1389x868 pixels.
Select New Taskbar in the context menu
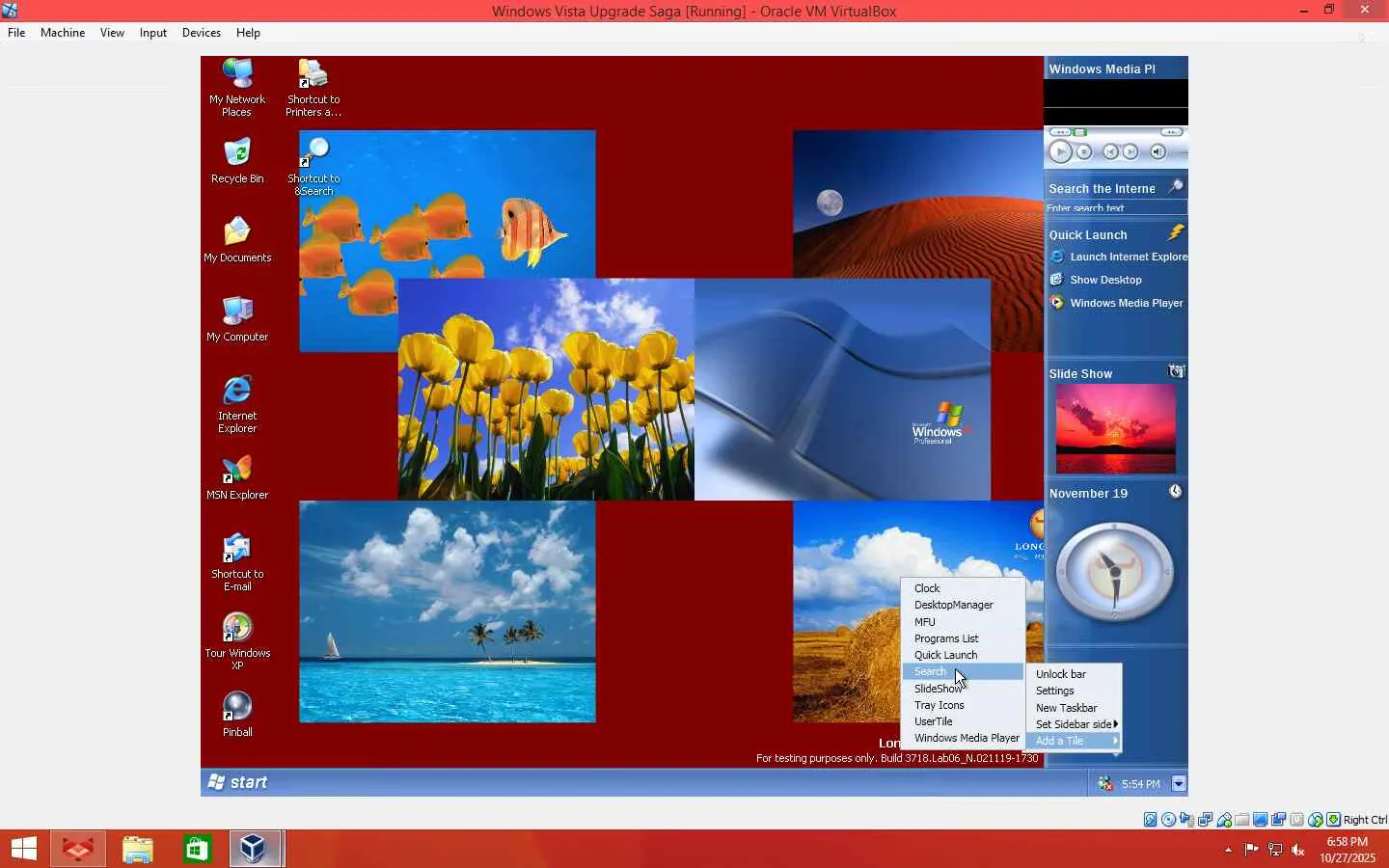[x=1075, y=708]
